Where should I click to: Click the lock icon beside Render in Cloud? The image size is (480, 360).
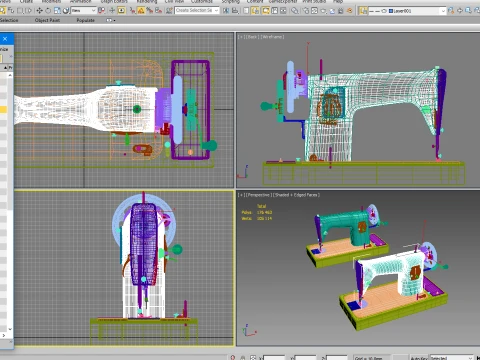tap(341, 11)
